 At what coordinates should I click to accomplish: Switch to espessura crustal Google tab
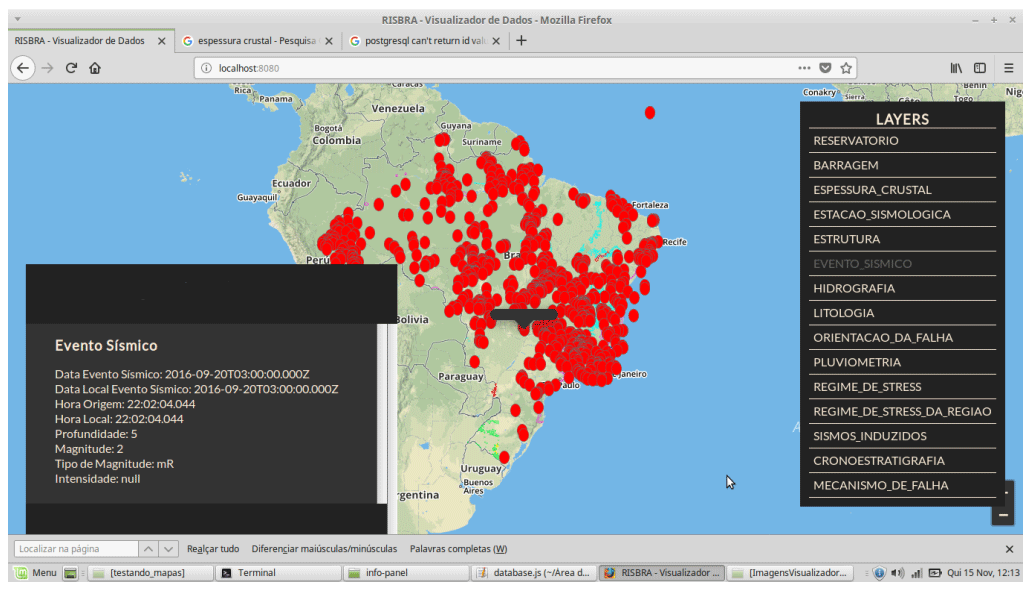click(256, 41)
